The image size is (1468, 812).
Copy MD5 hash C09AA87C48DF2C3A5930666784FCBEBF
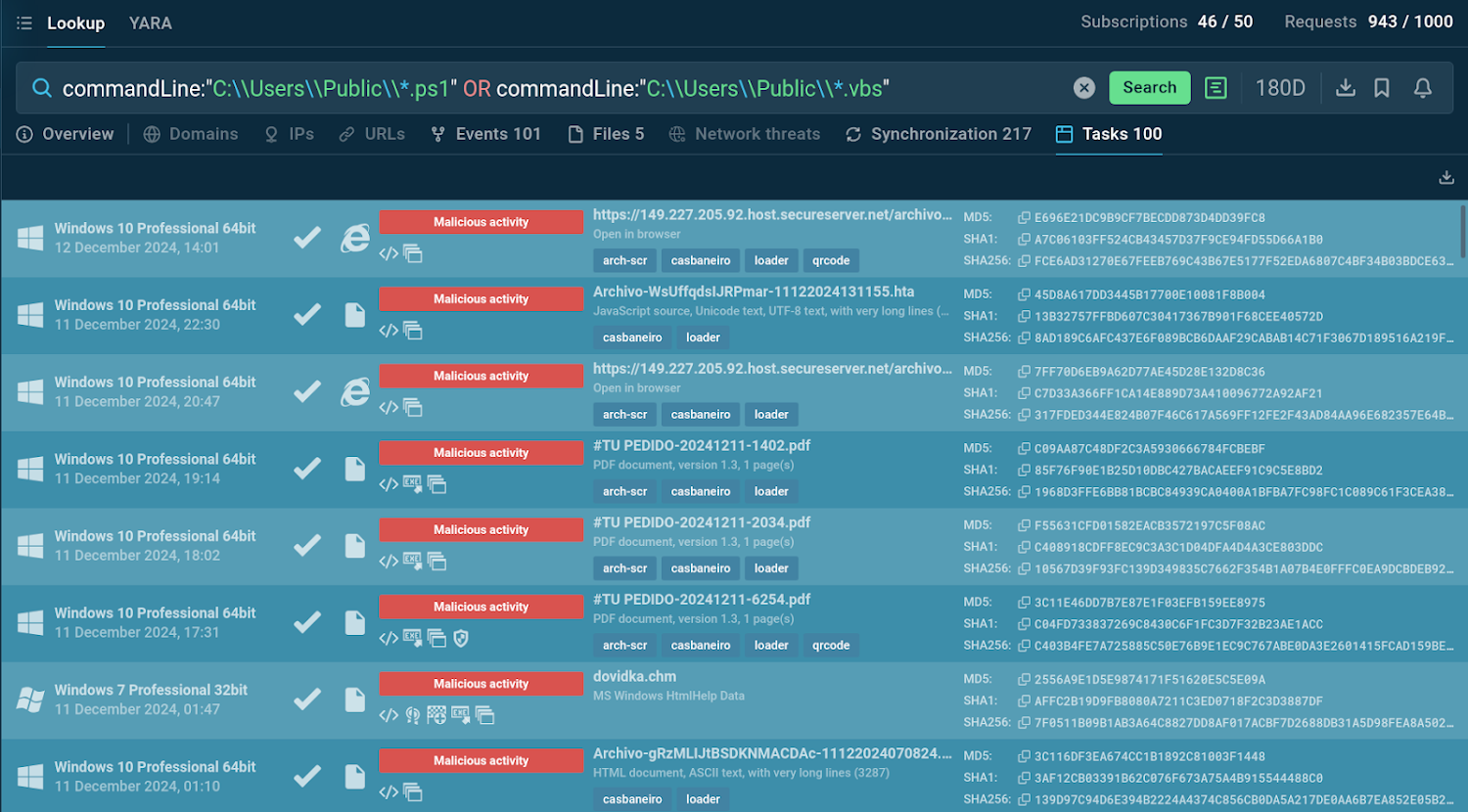1024,448
